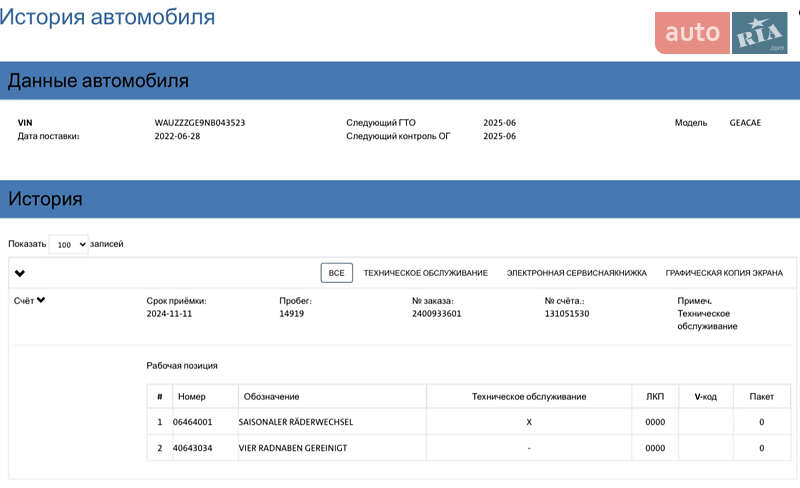The height and width of the screenshot is (488, 800).
Task: Click the VIN number WAUZZZGE9NB043523
Action: 200,123
